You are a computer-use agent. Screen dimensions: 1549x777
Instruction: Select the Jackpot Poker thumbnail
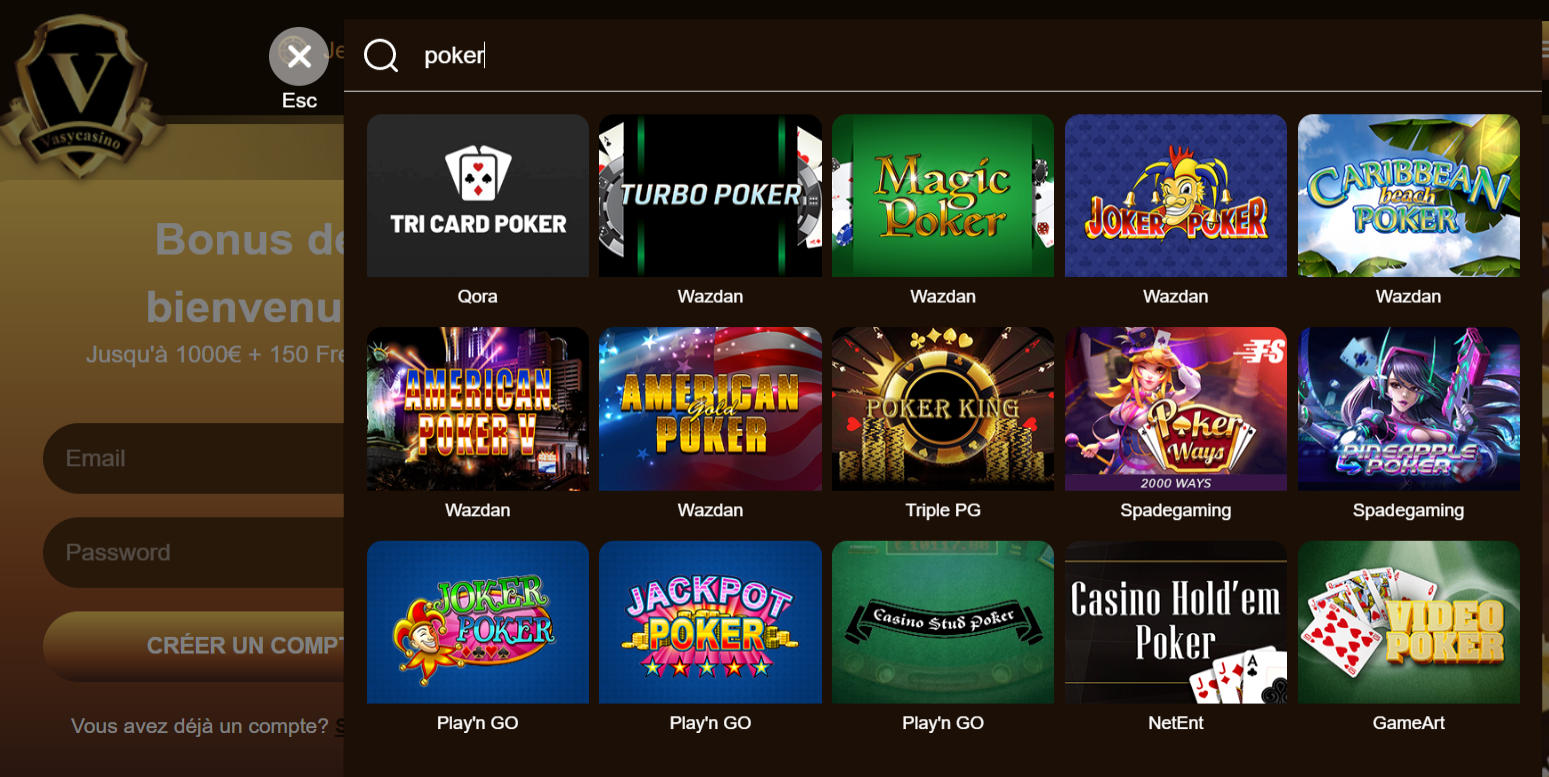[710, 622]
